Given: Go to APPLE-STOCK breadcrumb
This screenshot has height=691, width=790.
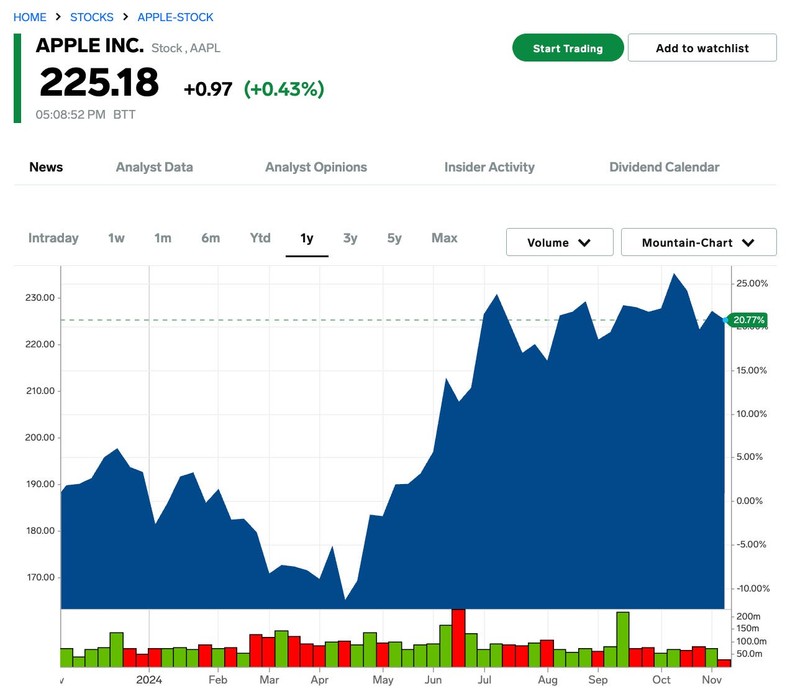Looking at the screenshot, I should [x=175, y=17].
